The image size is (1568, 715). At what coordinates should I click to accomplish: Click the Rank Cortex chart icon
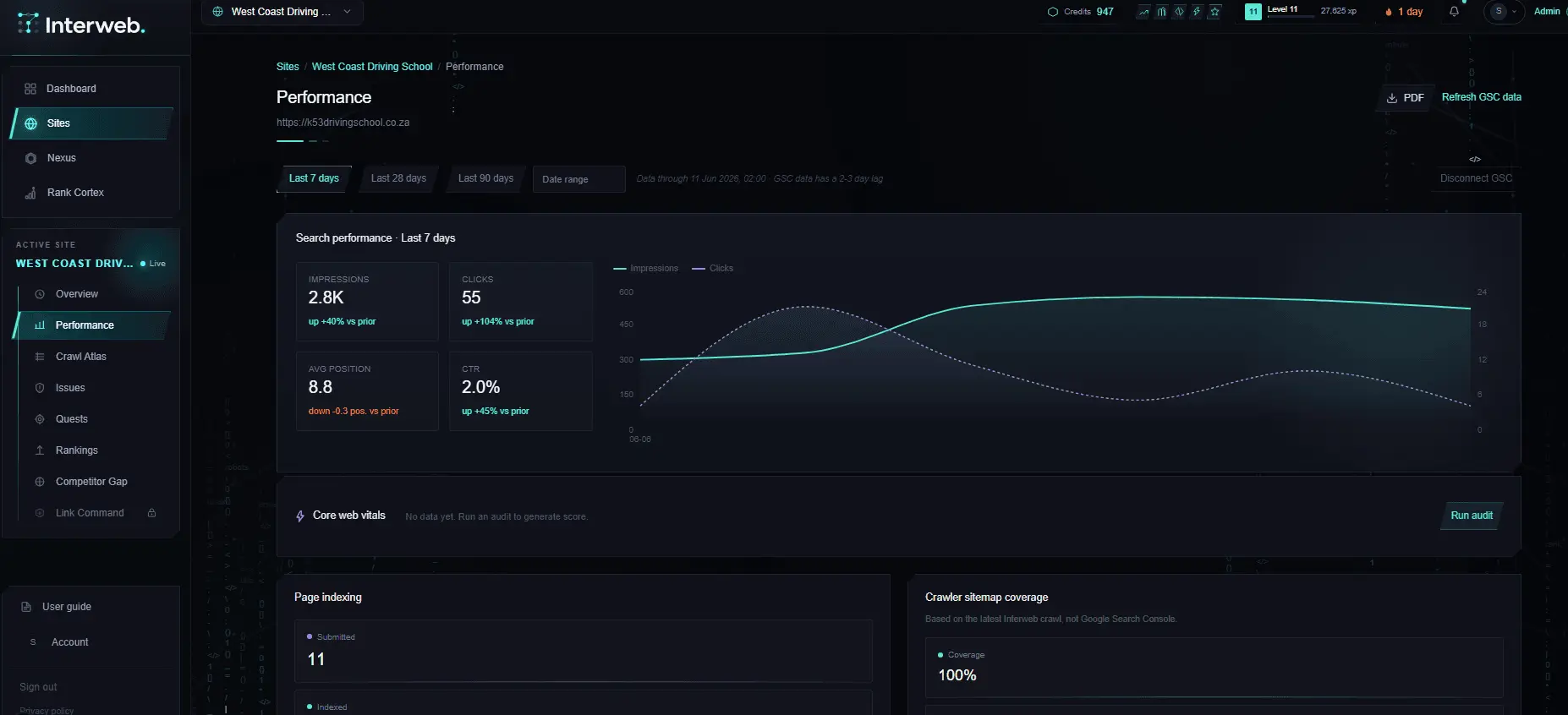[30, 193]
